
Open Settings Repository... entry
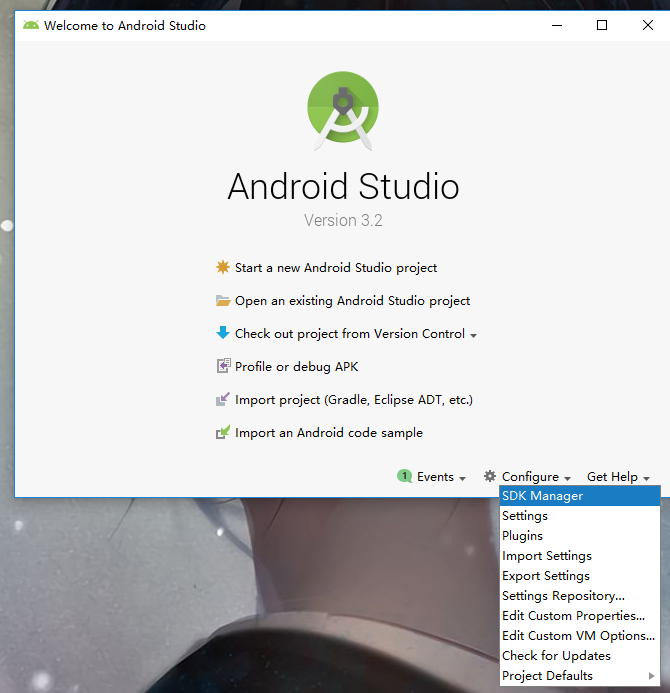[x=580, y=596]
